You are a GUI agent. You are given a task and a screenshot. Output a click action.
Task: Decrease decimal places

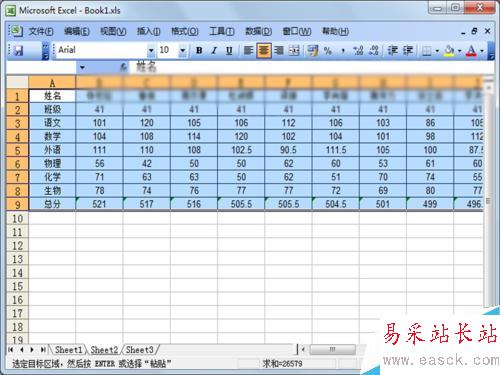coord(374,51)
